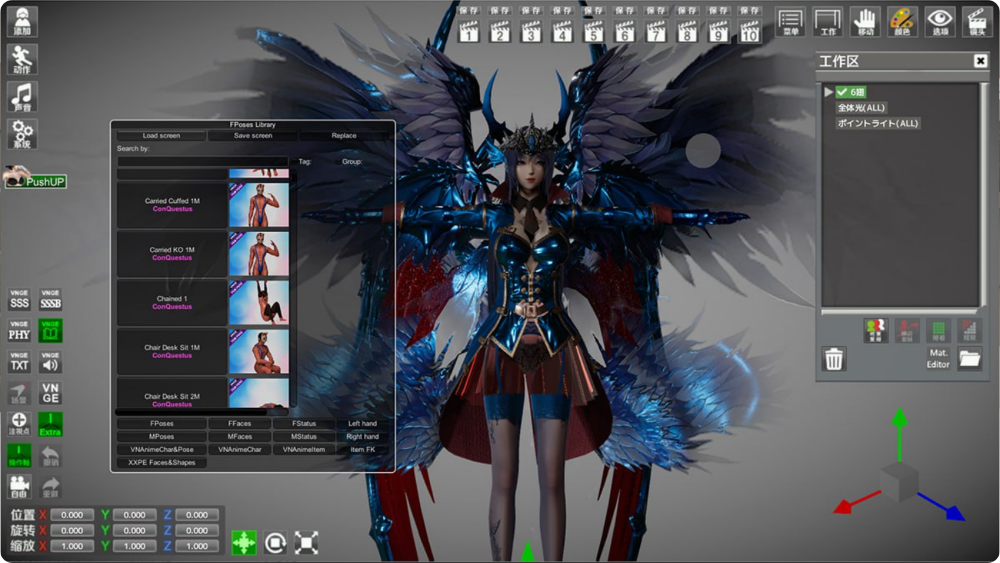
Task: Toggle the green 操作轴 manipulation axis button
Action: coord(19,456)
